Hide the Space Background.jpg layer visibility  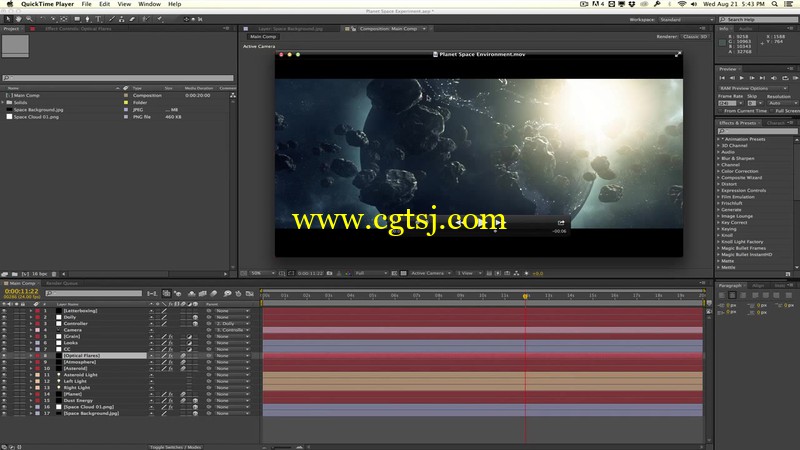point(5,414)
